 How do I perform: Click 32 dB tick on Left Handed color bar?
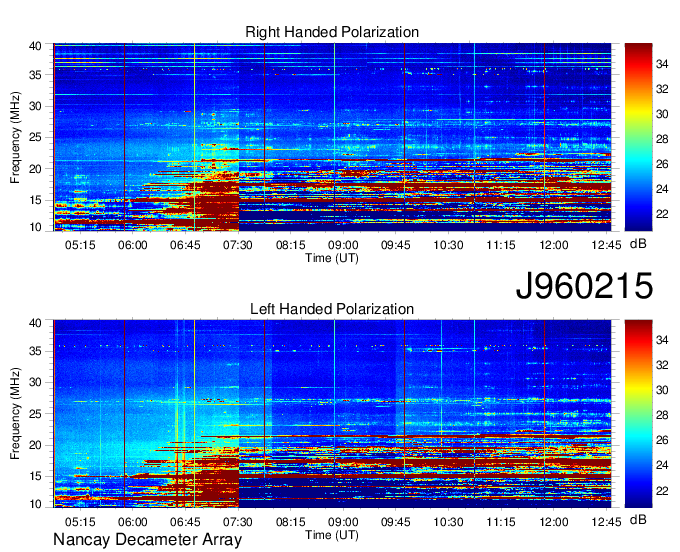662,365
